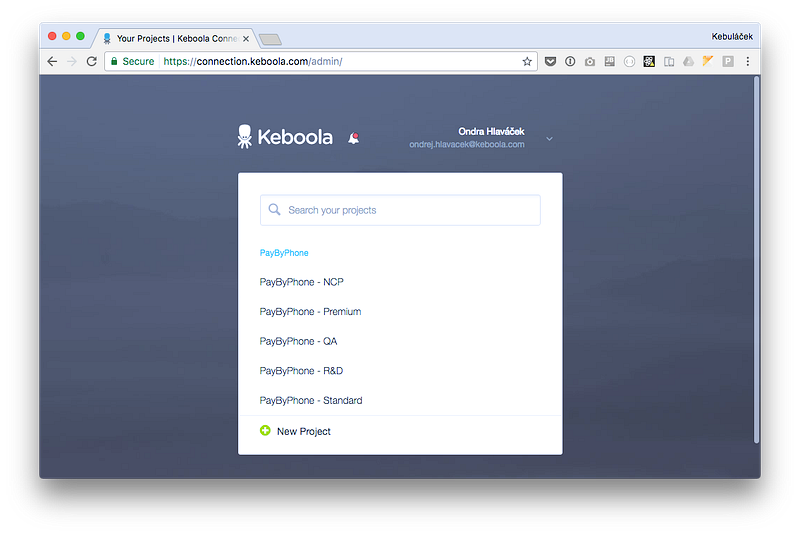Click the round code-brackets extension icon

(x=630, y=62)
